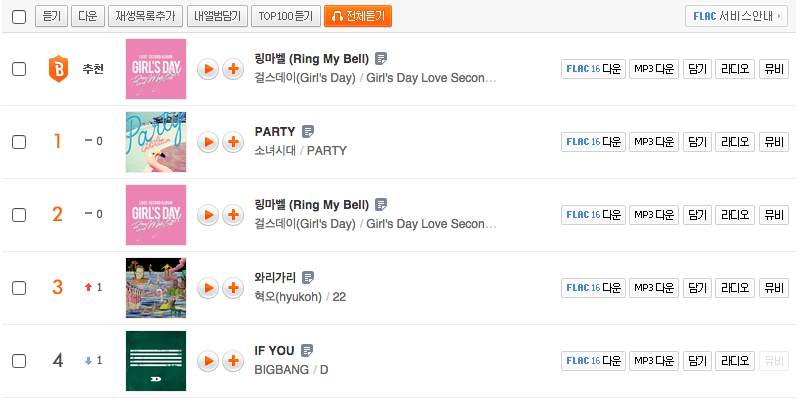Click the green BIGBANG D album thumbnail

tap(156, 361)
